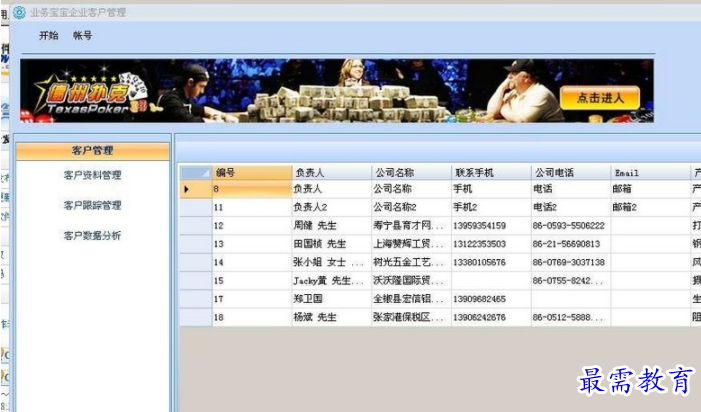Screen dimensions: 701x412
Task: Click mobile number 13122353503
Action: 491,244
